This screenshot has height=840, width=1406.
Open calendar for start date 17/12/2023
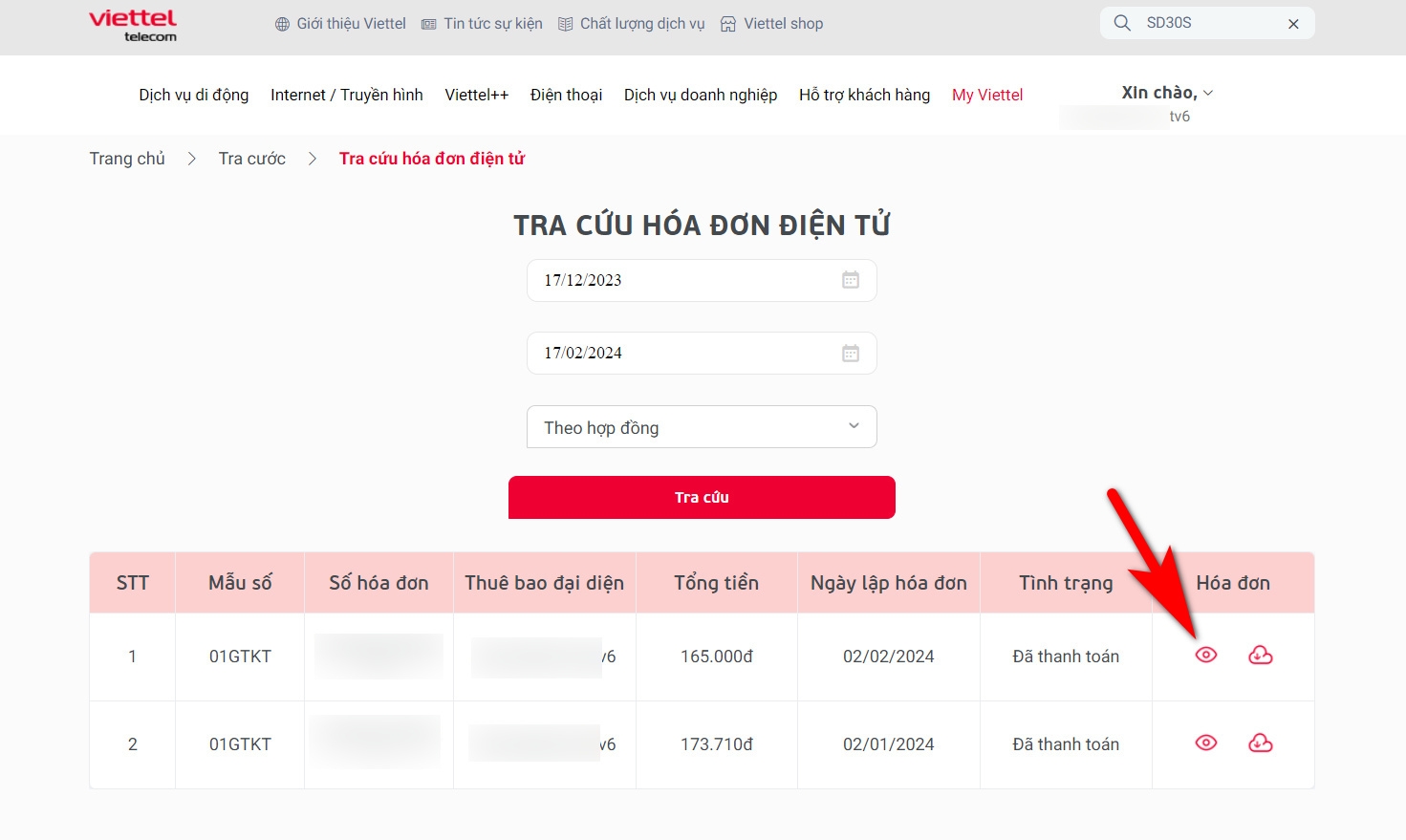(x=851, y=280)
